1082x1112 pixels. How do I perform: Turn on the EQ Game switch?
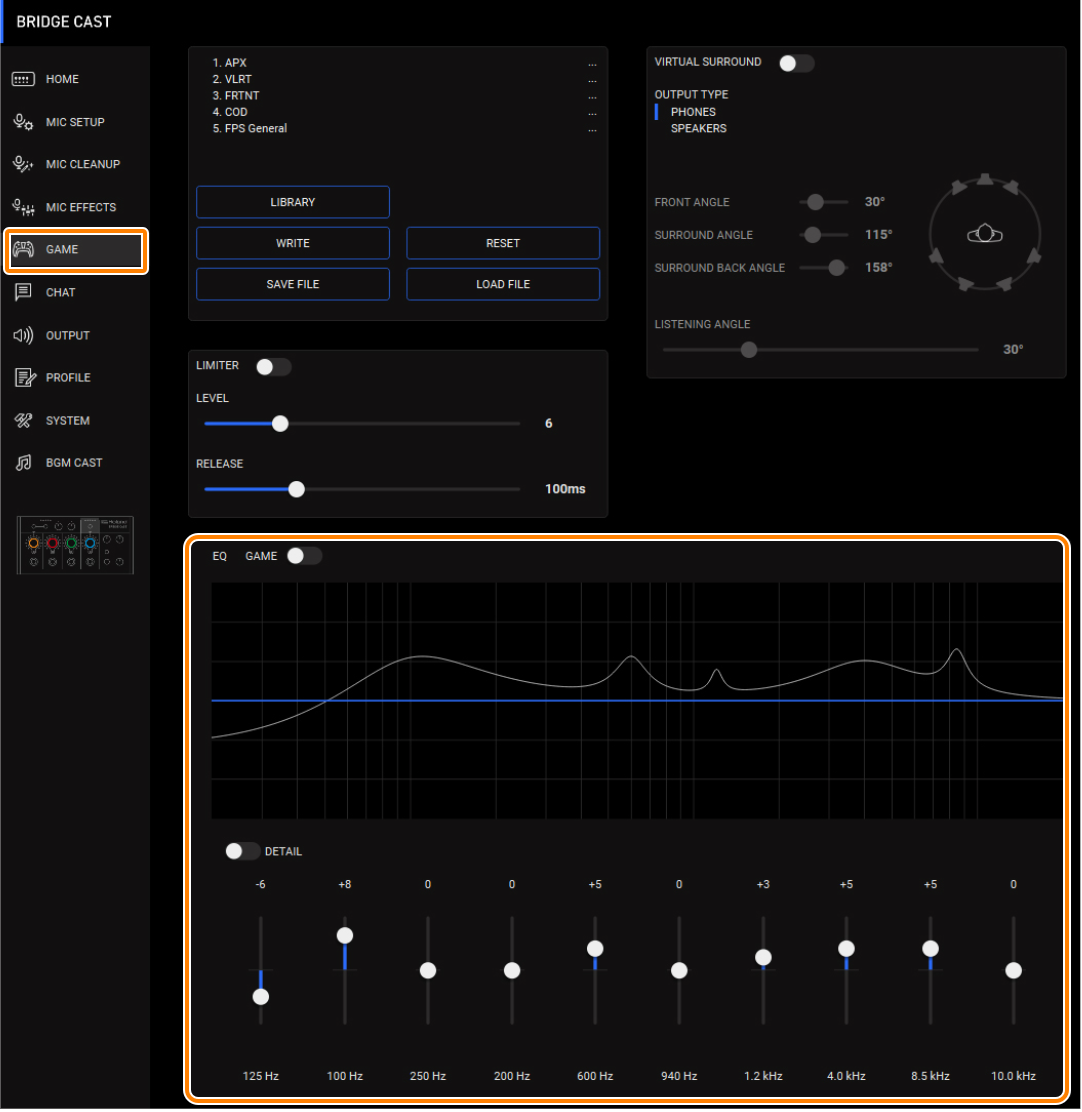point(304,556)
